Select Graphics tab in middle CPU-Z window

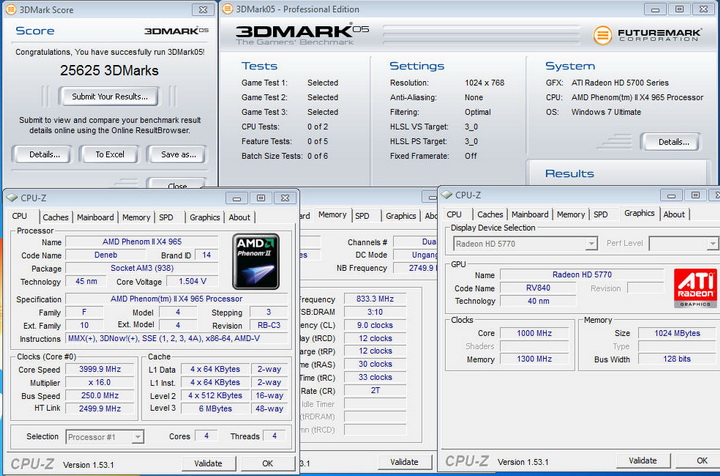pyautogui.click(x=401, y=216)
